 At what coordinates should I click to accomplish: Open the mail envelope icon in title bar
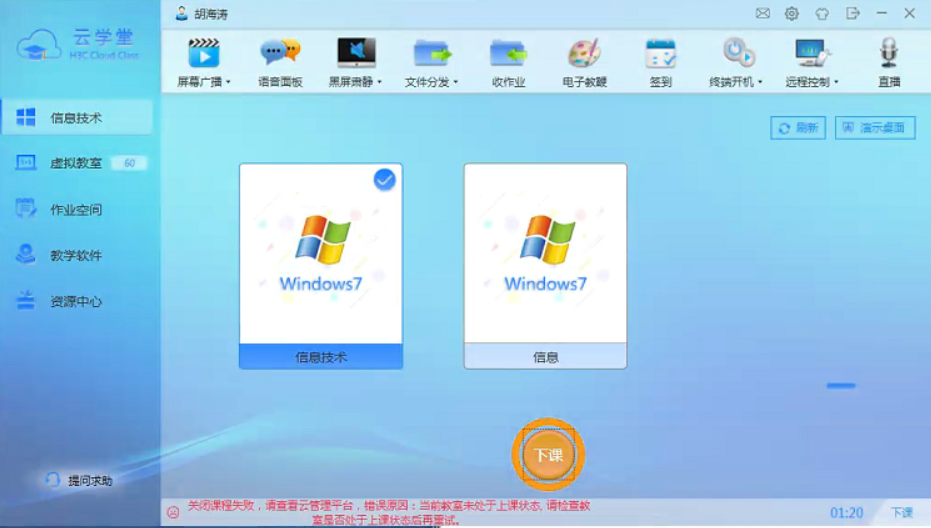pos(763,13)
